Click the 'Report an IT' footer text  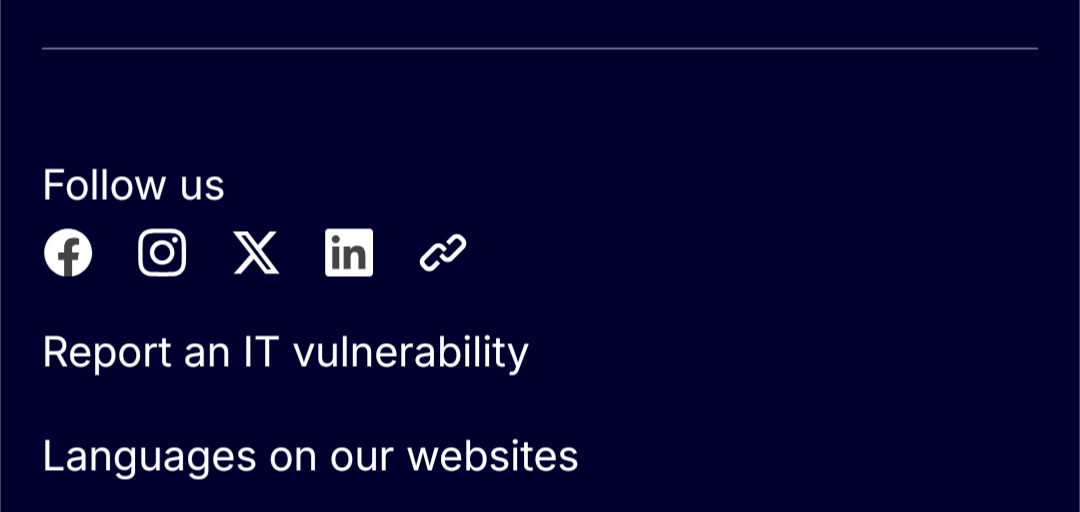pyautogui.click(x=160, y=352)
